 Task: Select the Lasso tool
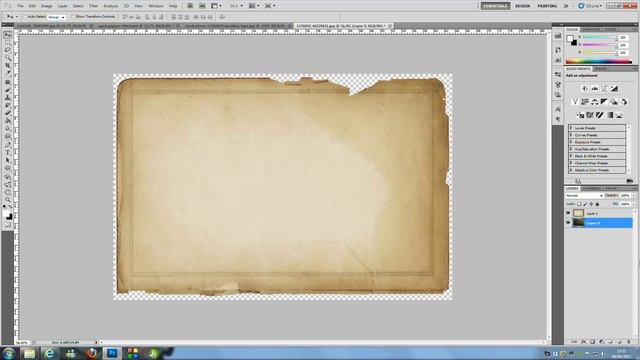pos(8,50)
